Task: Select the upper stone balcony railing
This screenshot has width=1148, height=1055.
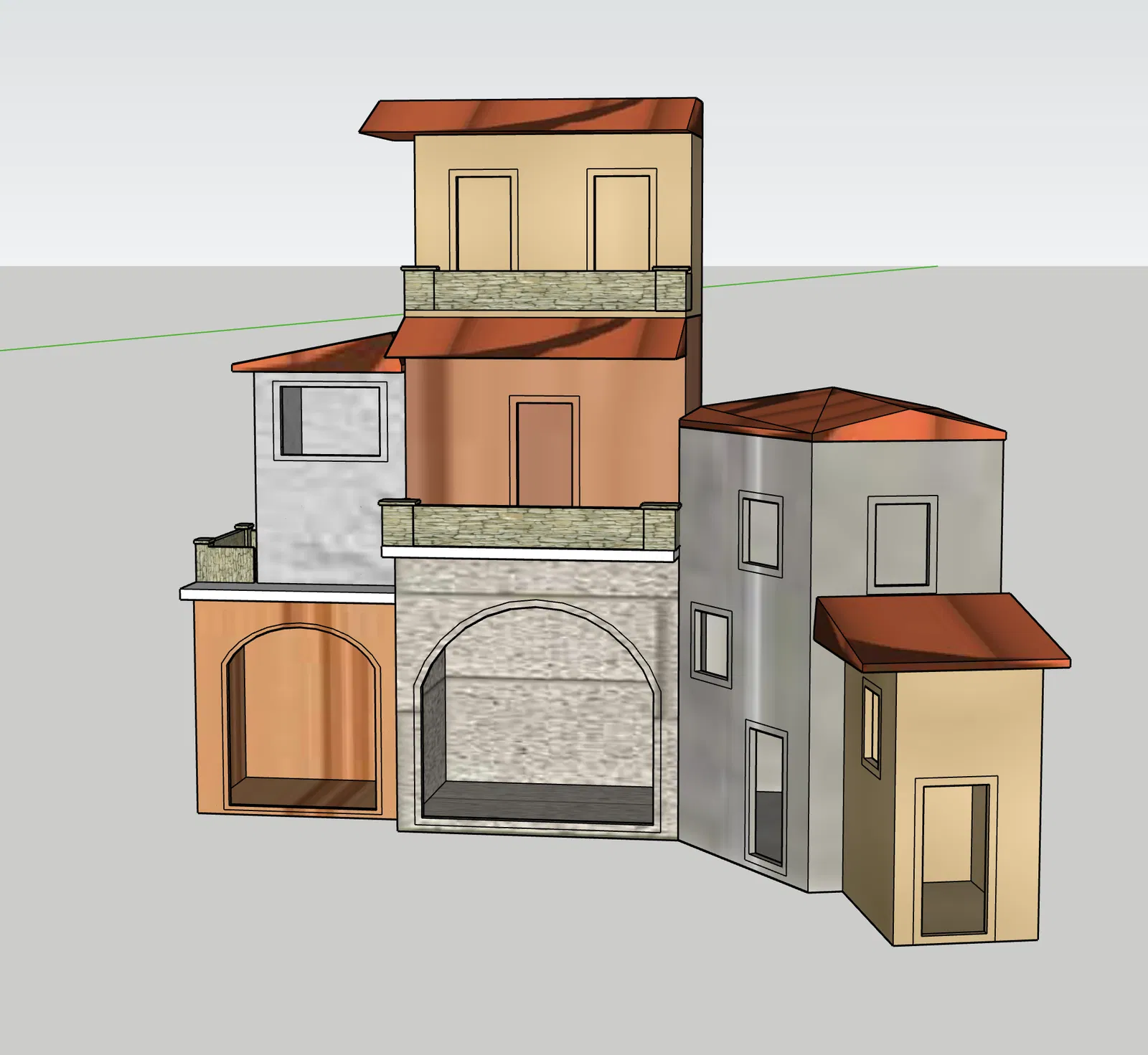Action: coord(545,289)
